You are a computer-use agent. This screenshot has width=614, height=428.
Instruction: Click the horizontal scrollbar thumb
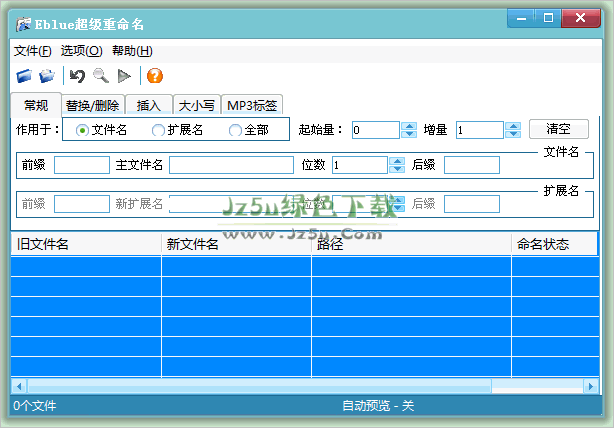tap(259, 387)
